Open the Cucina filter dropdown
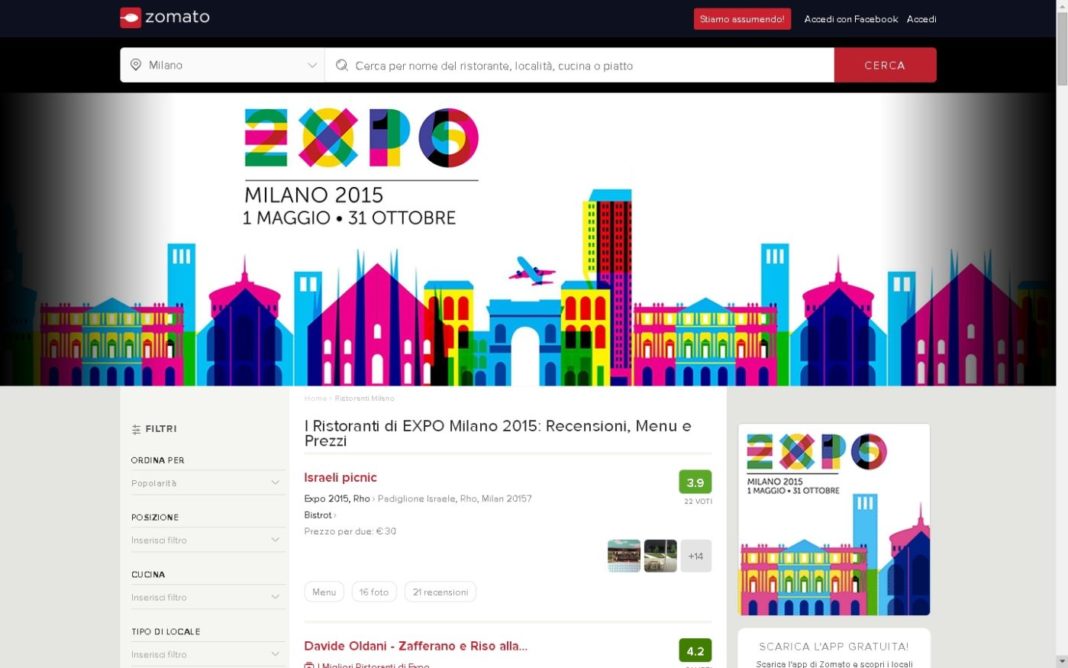1068x668 pixels. (x=206, y=597)
